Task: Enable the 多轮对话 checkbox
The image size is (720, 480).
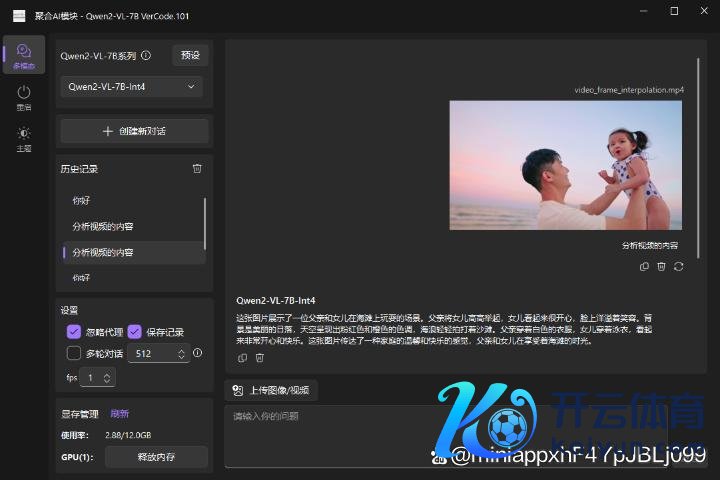Action: click(74, 353)
